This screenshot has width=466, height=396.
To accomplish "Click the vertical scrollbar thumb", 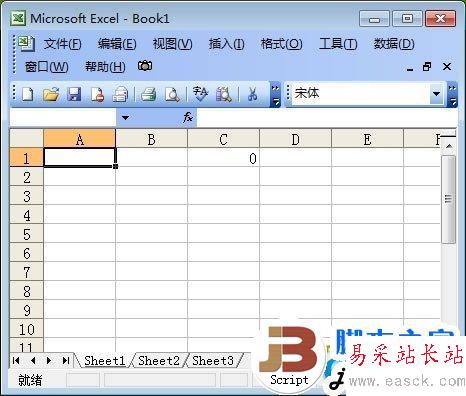I will 448,199.
